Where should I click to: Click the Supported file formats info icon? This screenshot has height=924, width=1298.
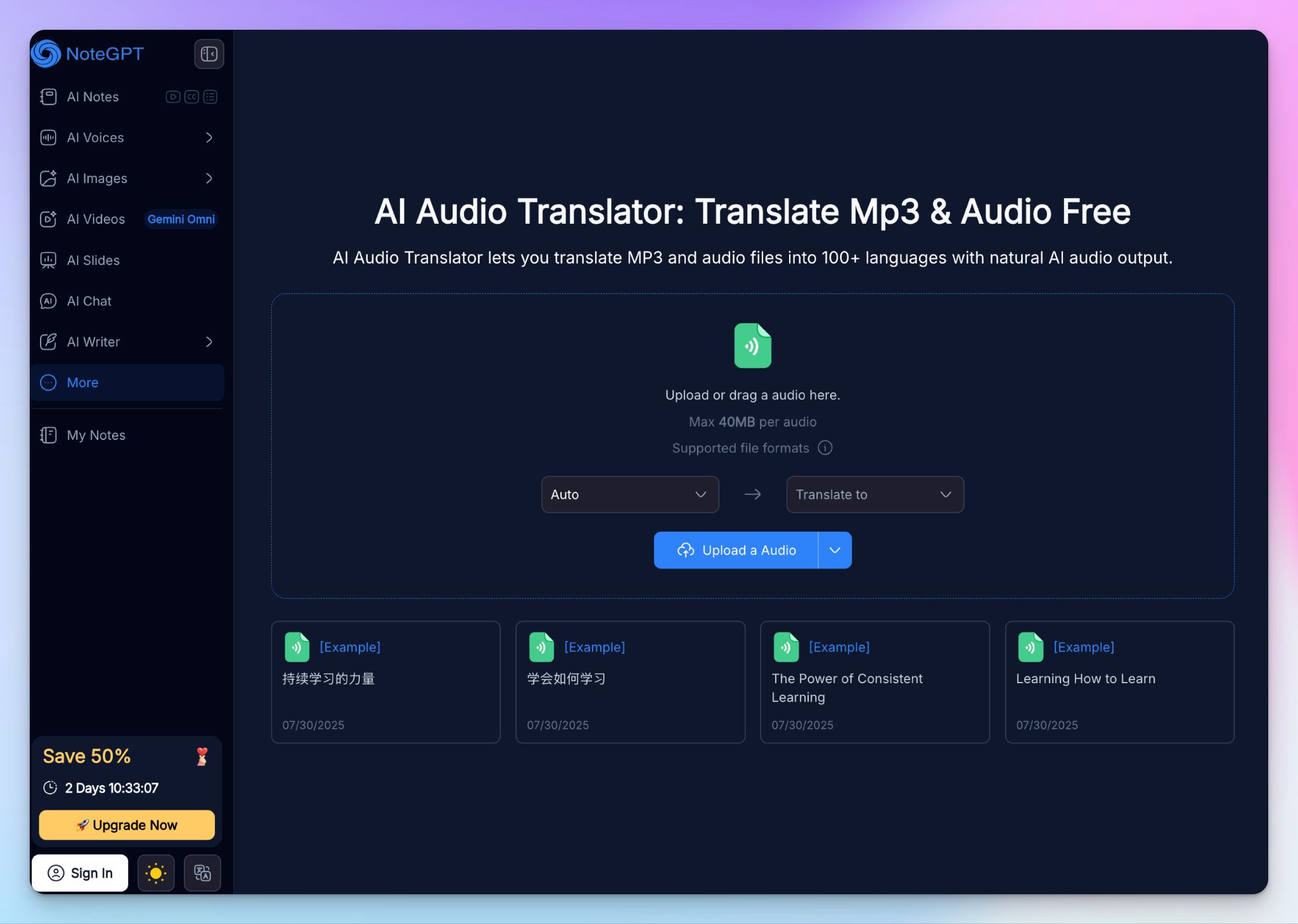coord(825,448)
